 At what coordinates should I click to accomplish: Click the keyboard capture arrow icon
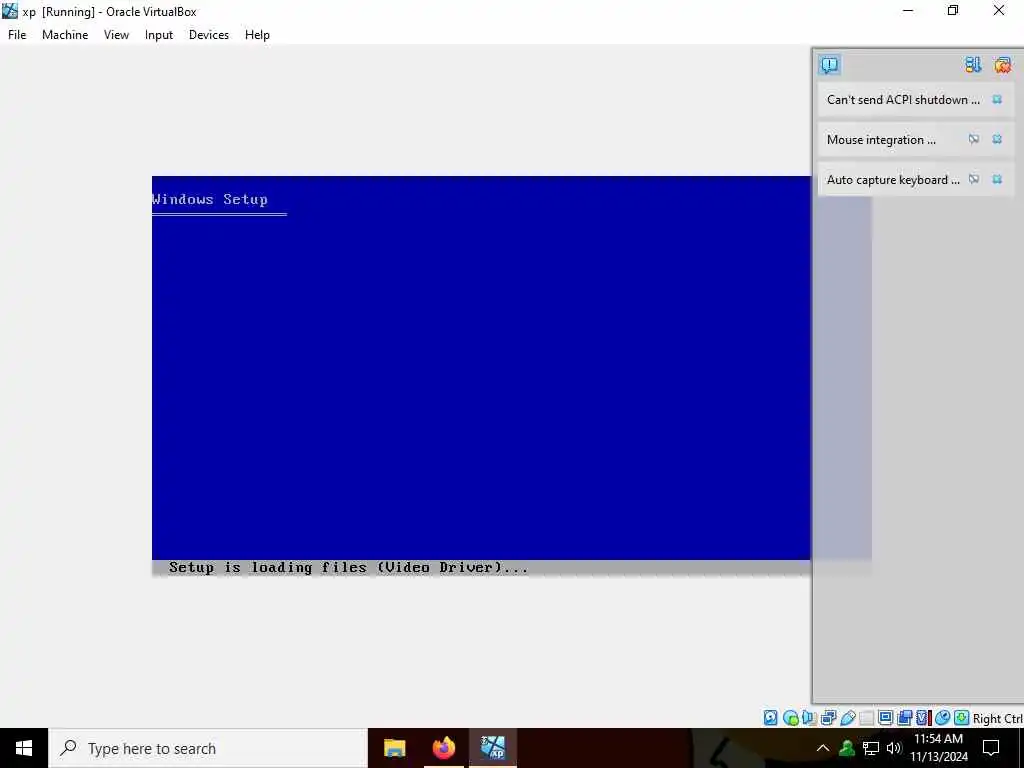pos(961,718)
